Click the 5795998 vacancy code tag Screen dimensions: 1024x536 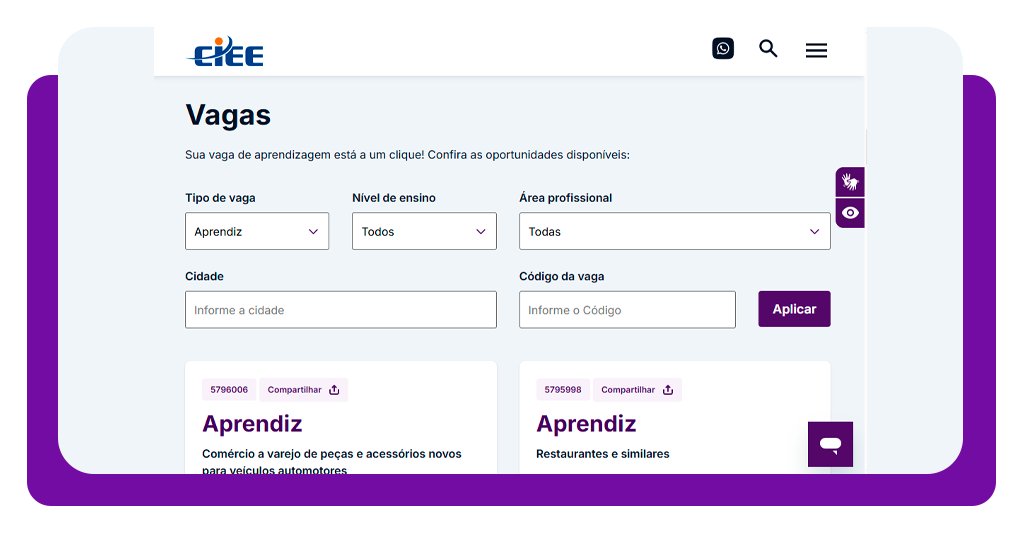tap(563, 390)
